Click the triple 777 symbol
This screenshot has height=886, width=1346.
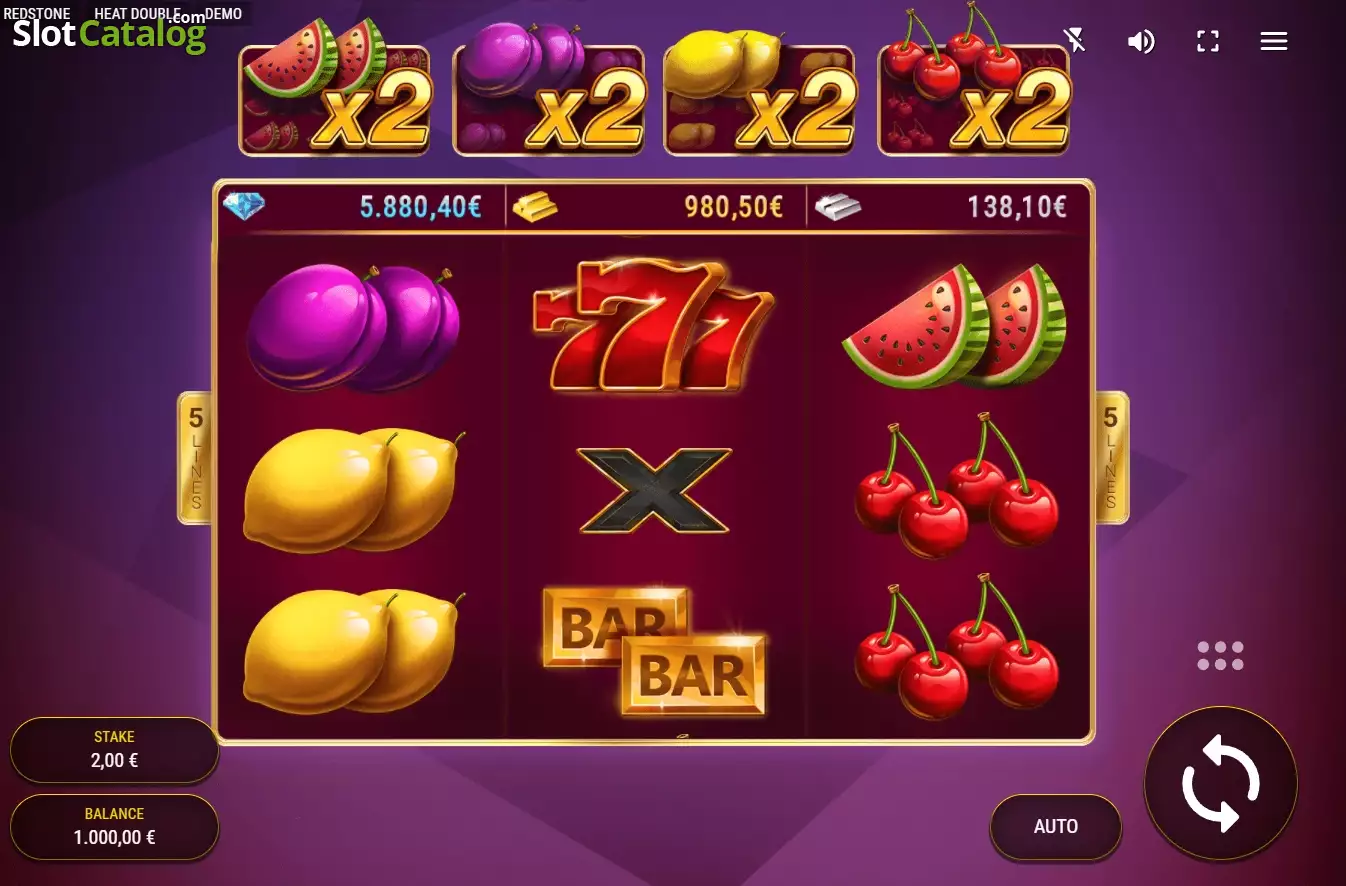pos(654,325)
